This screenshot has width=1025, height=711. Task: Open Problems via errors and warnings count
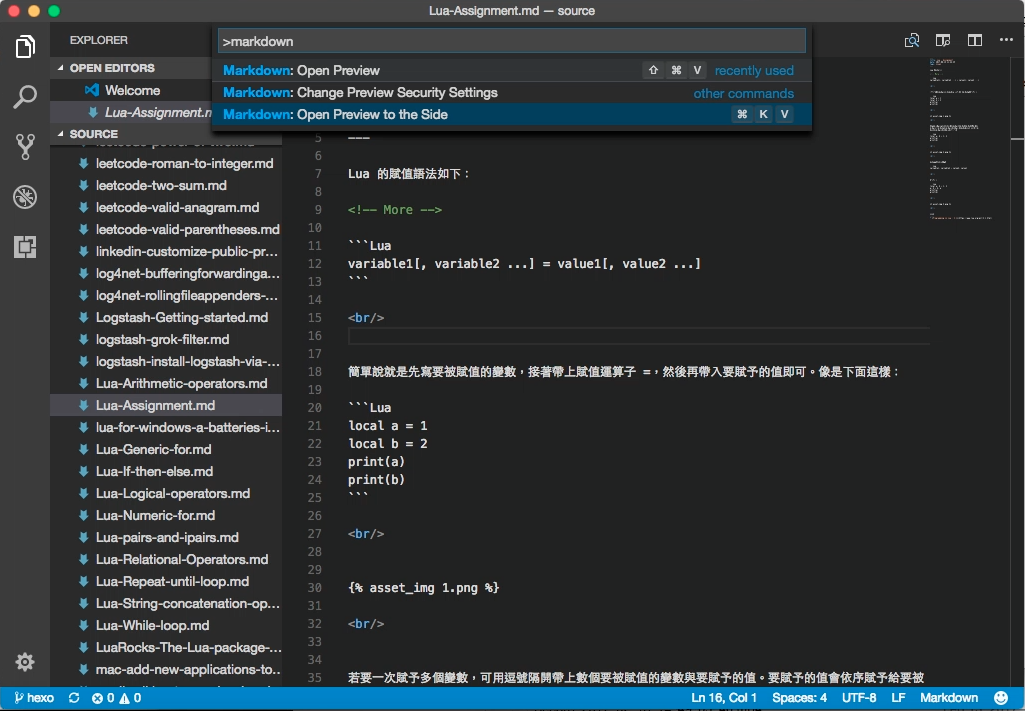[116, 698]
